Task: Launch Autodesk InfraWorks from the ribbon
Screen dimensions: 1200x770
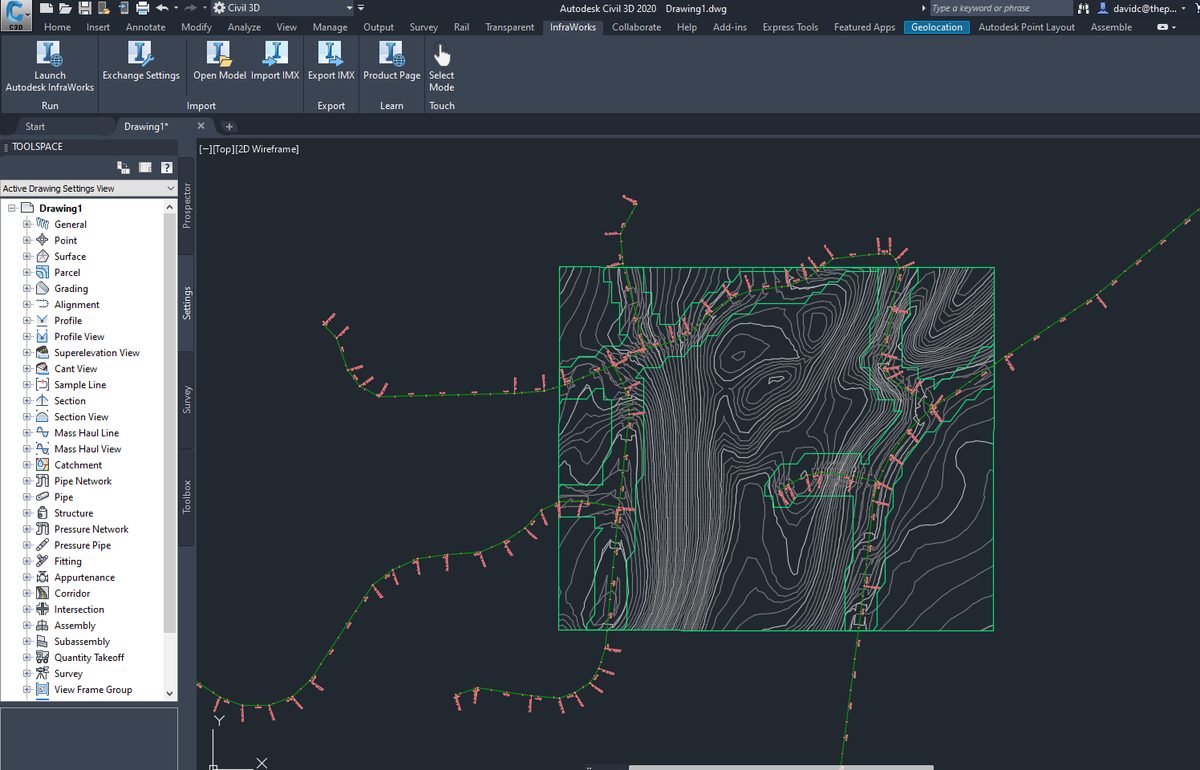Action: pyautogui.click(x=49, y=66)
